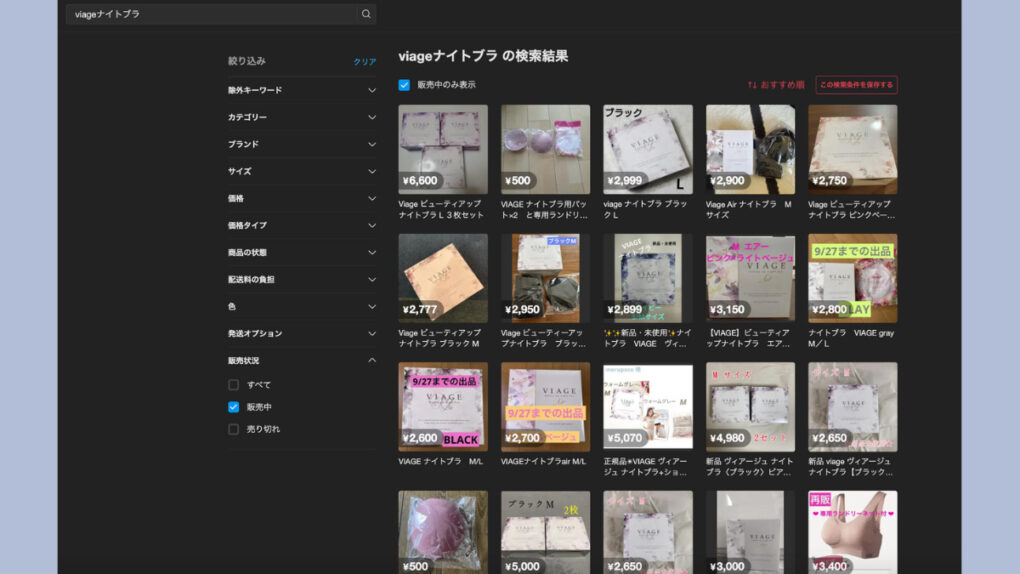Open the ¥6,600 3枚セット item thumbnail

tap(443, 149)
